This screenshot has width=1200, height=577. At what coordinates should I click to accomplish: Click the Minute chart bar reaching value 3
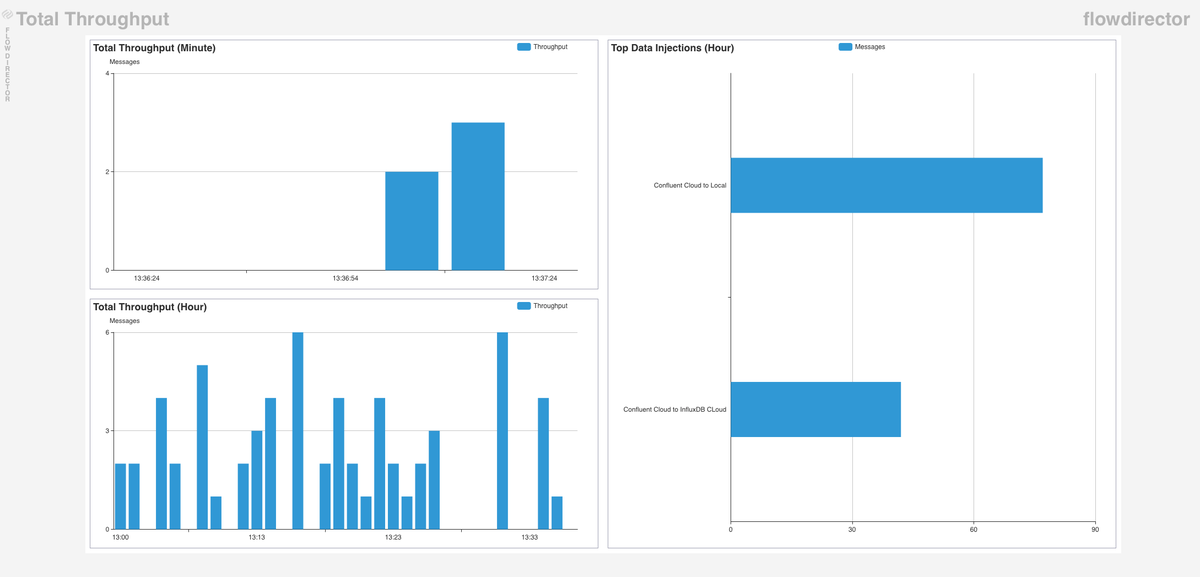pyautogui.click(x=478, y=196)
